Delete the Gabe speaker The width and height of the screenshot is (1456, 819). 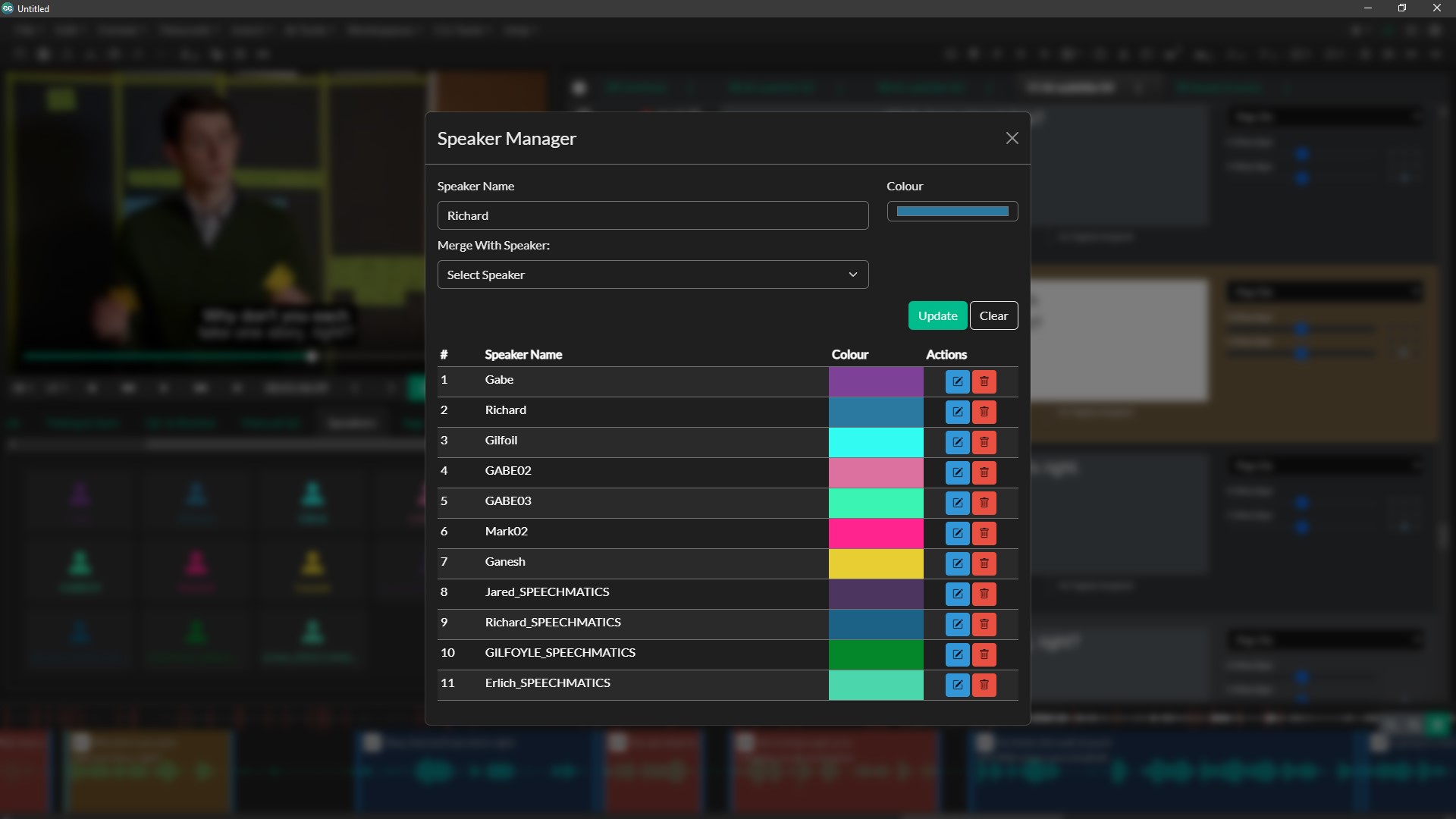tap(984, 381)
